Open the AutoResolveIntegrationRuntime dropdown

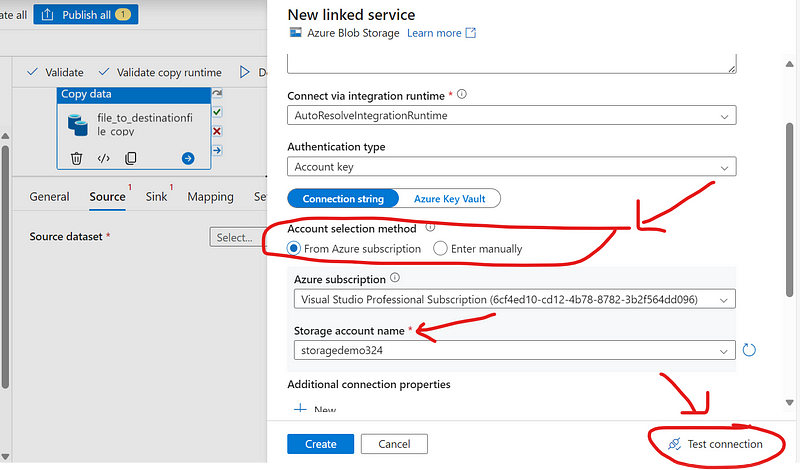(x=511, y=115)
